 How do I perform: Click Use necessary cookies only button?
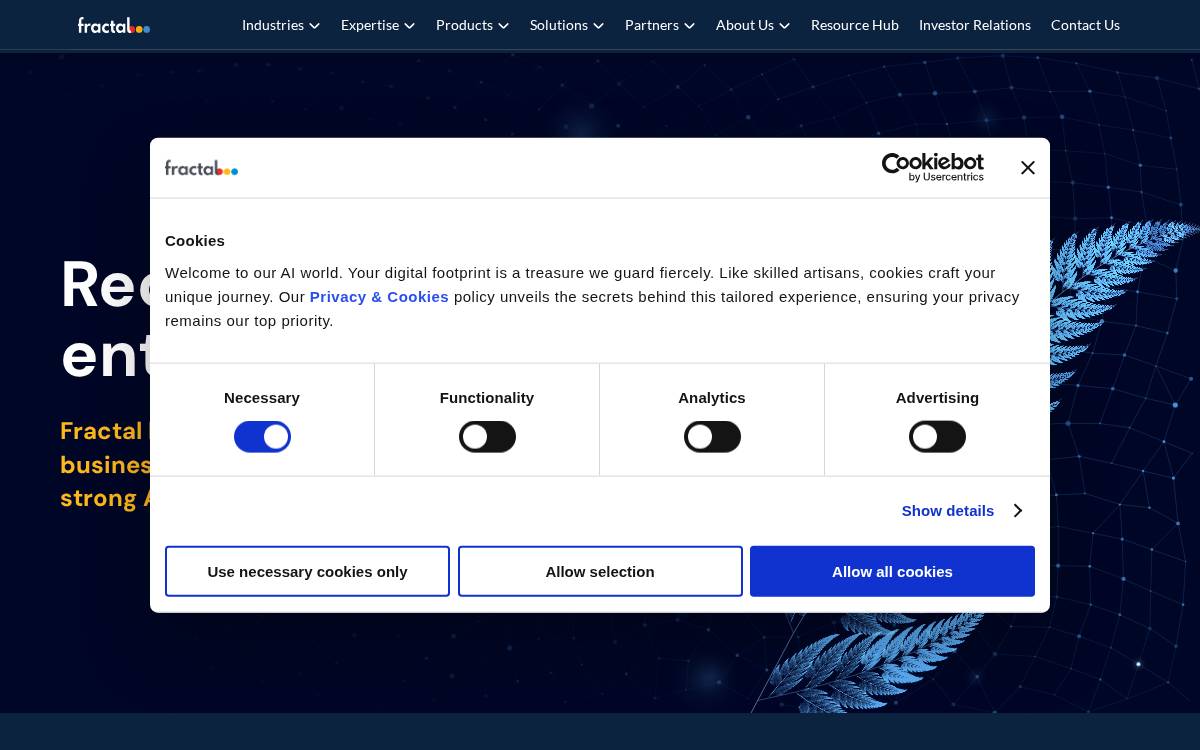pyautogui.click(x=307, y=571)
